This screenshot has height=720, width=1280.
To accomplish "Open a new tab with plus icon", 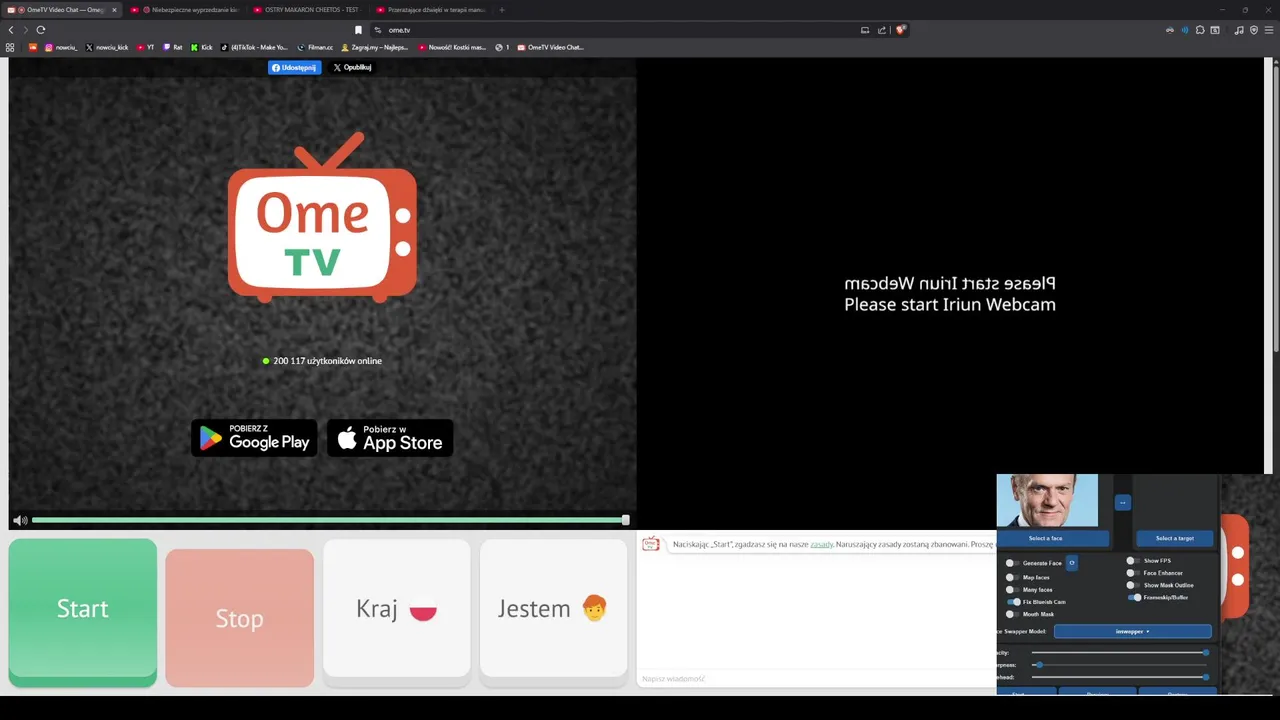I will 502,10.
